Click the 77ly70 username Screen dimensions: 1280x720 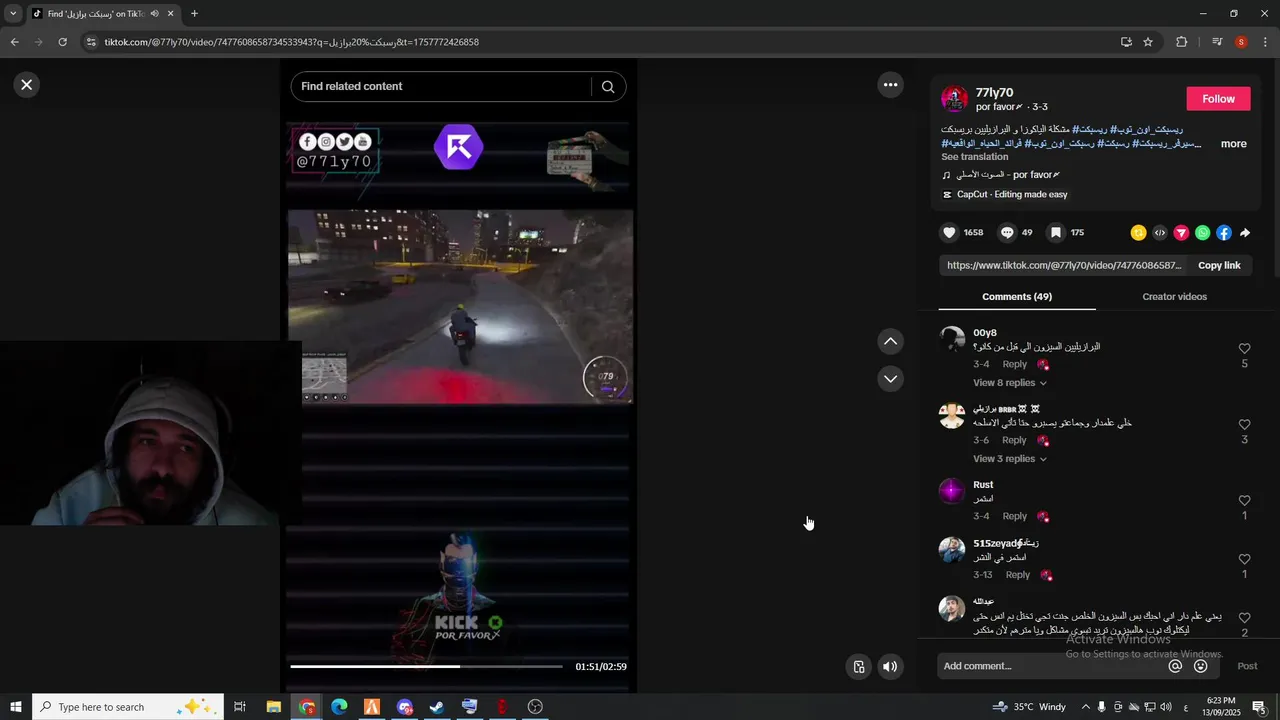[x=994, y=93]
